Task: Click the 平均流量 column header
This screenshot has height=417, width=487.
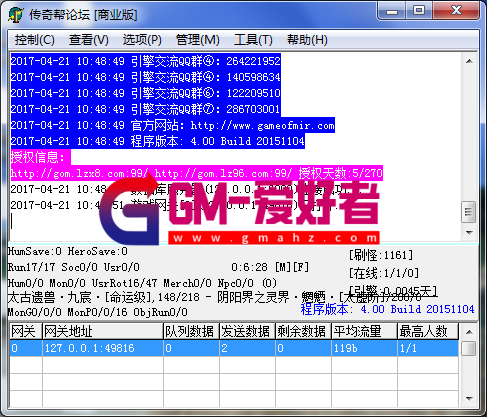Action: tap(364, 331)
